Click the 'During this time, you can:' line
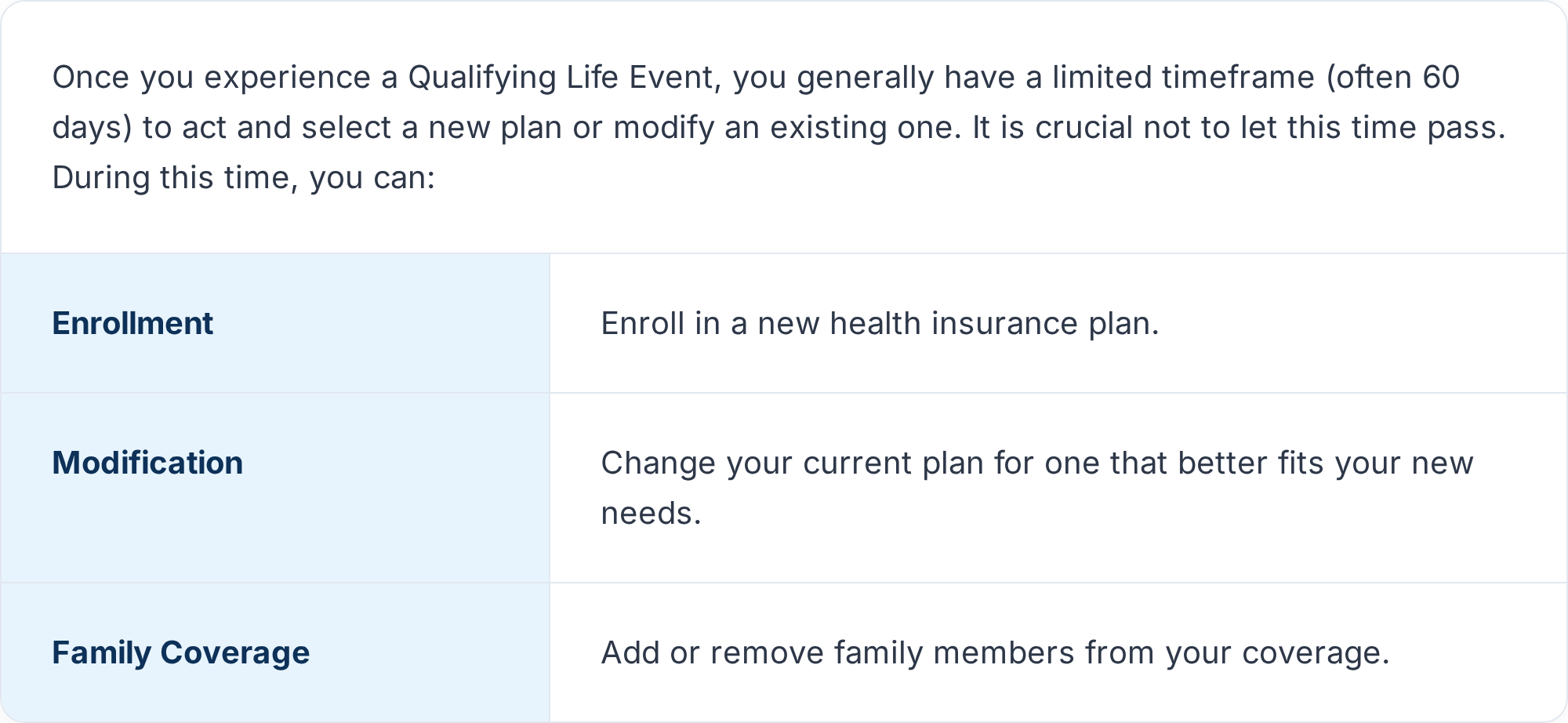This screenshot has height=723, width=1568. point(244,178)
